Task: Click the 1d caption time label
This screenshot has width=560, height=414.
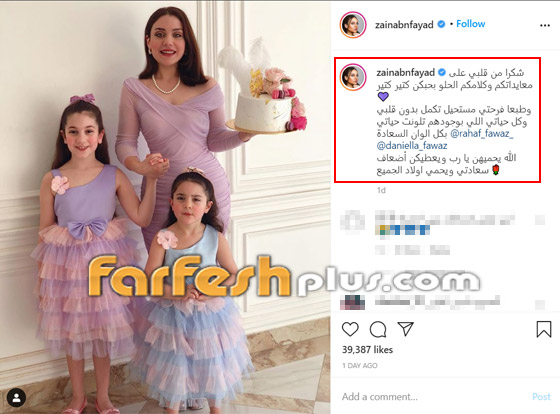Action: click(381, 190)
